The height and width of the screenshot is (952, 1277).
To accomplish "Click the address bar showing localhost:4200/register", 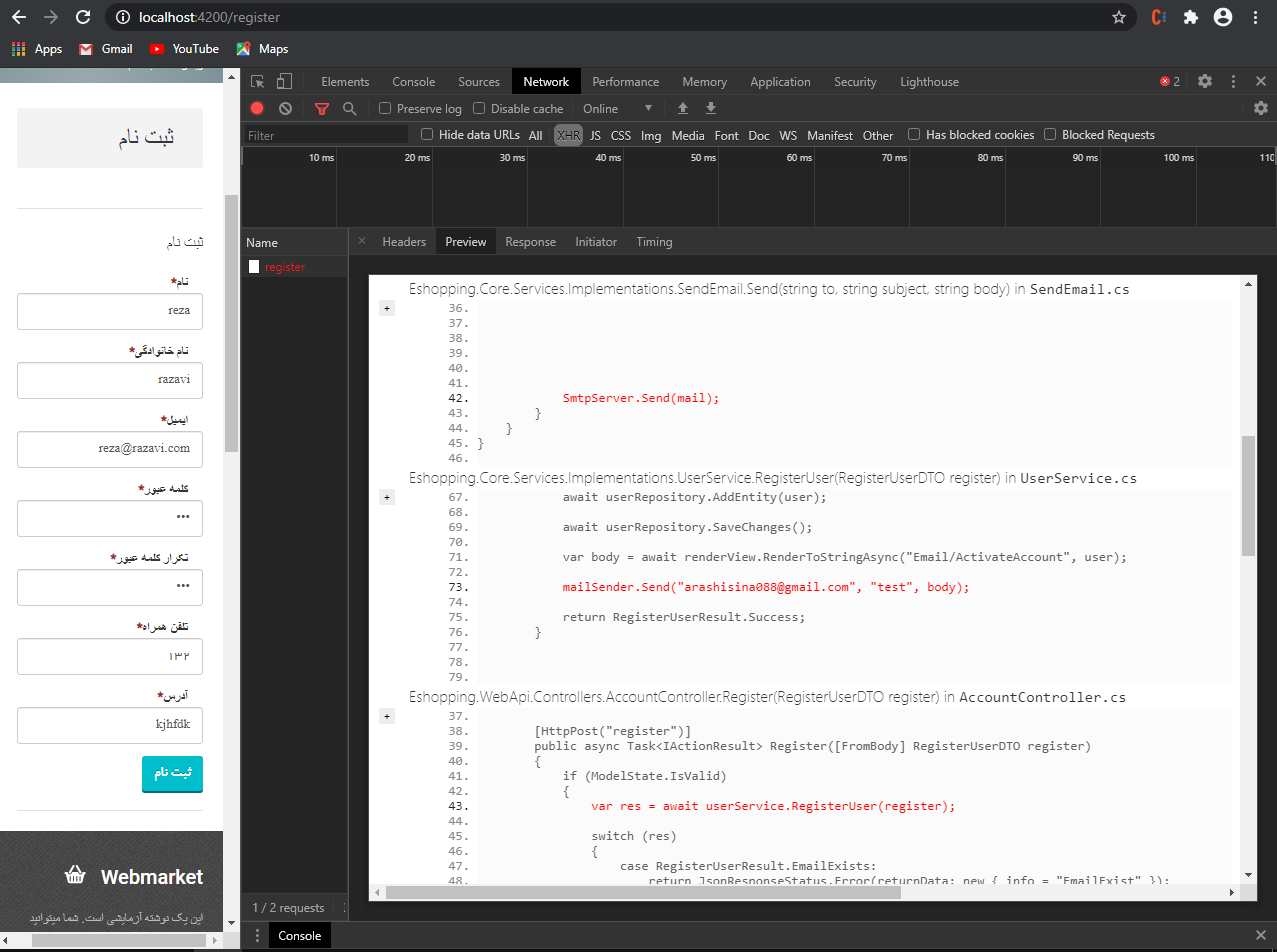I will (x=620, y=17).
